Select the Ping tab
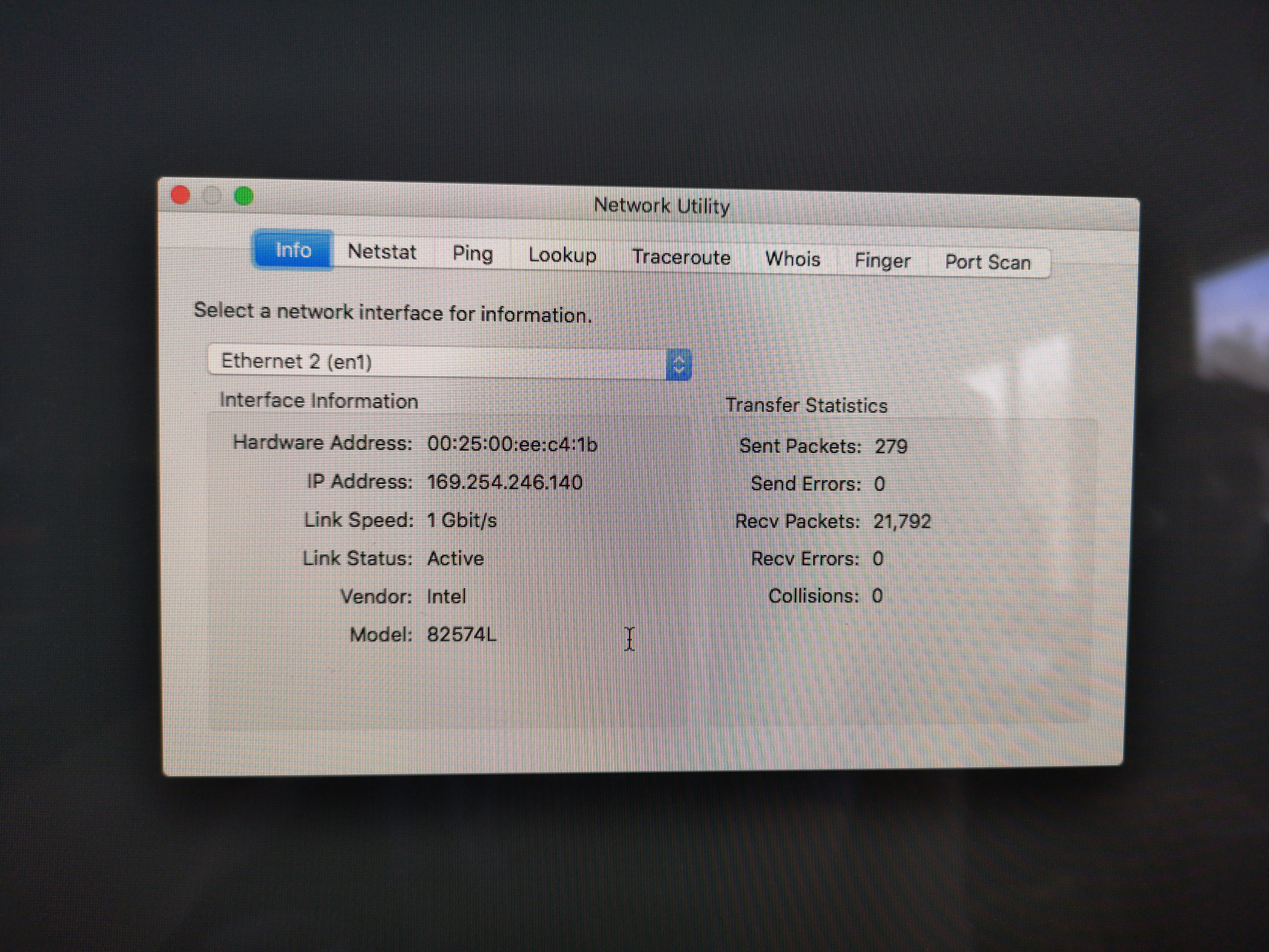Screen dimensions: 1269x952 [x=472, y=253]
